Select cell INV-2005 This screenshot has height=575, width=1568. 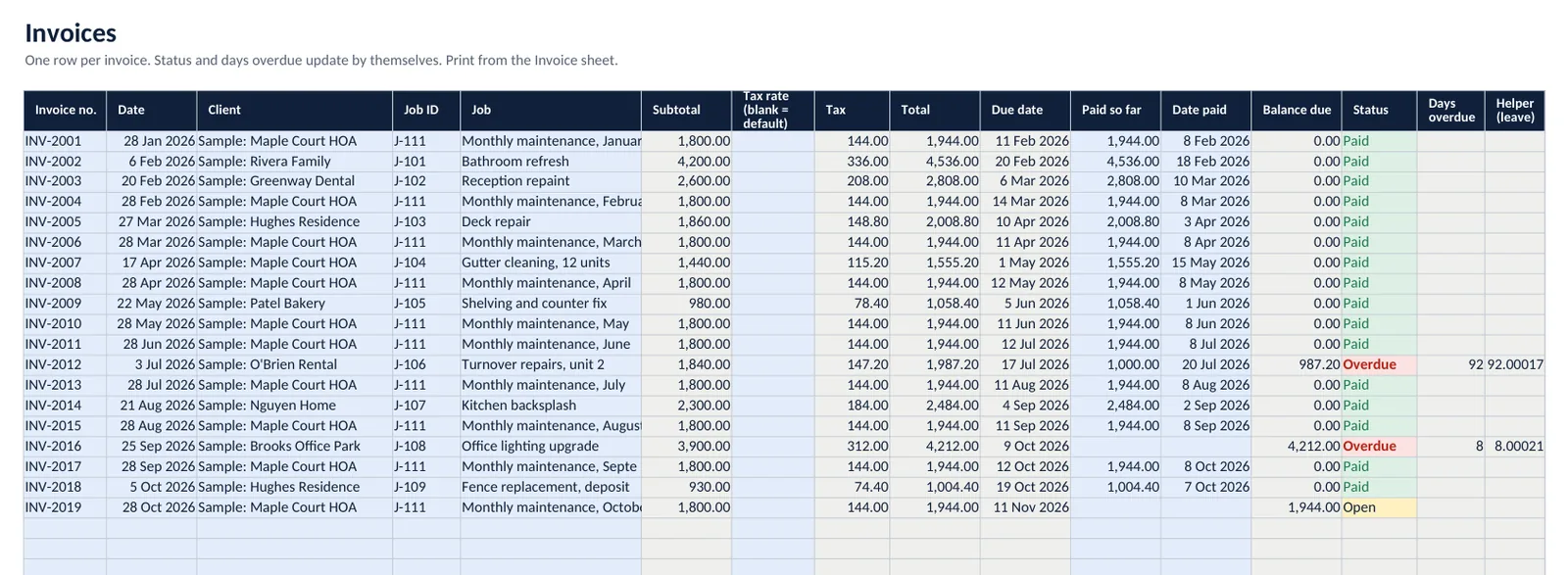click(x=65, y=222)
